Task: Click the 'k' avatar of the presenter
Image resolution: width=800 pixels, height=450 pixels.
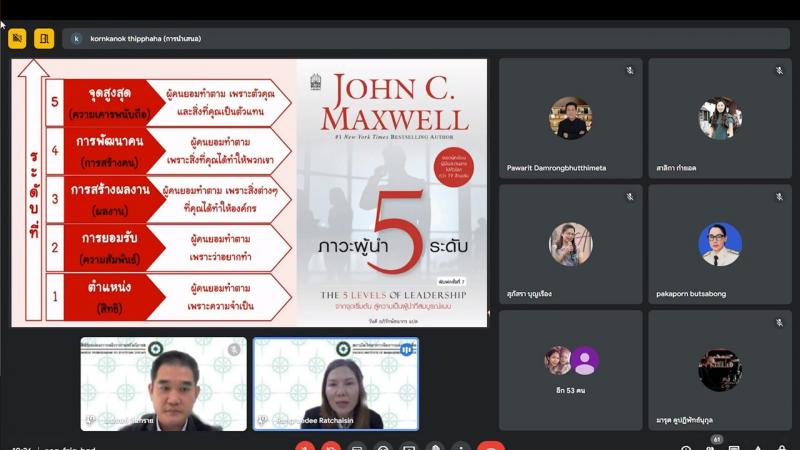Action: tap(76, 39)
